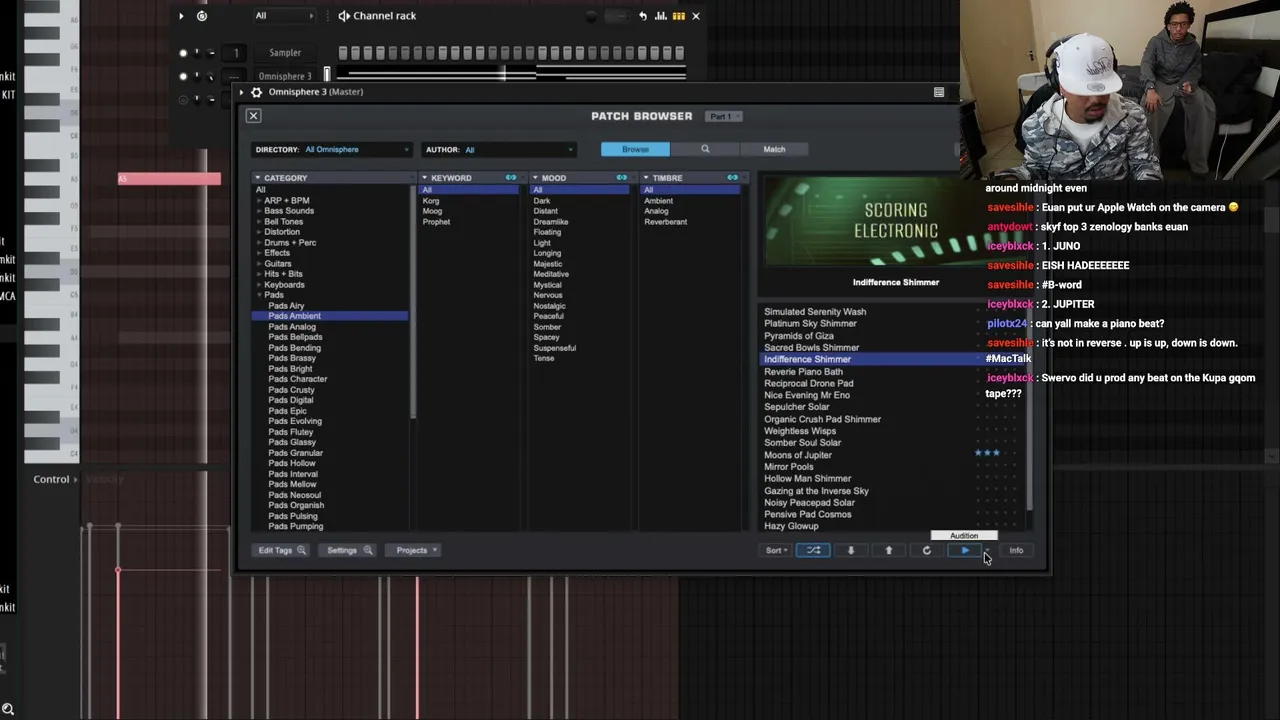The width and height of the screenshot is (1280, 720).
Task: Toggle the MOOD column link icon
Action: point(622,178)
